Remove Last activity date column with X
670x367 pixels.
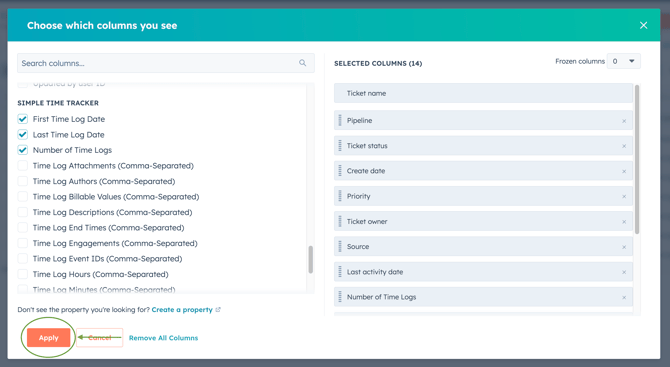624,272
